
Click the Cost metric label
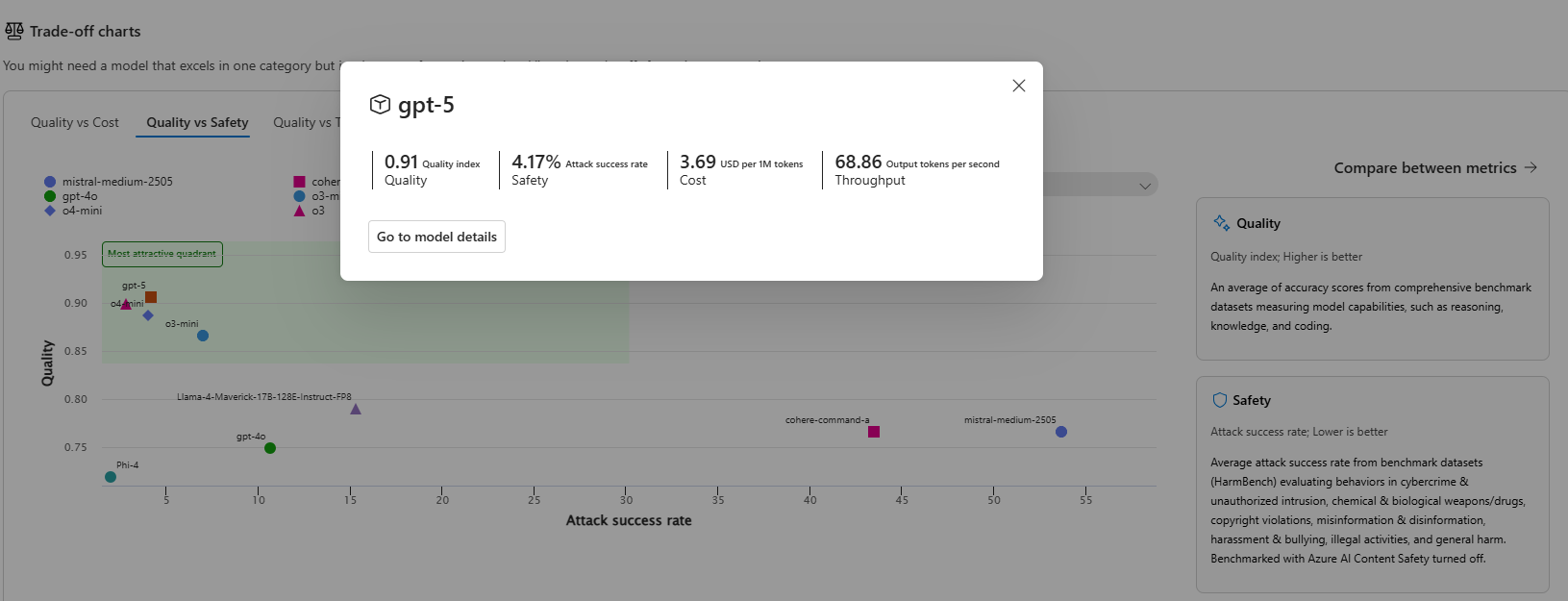(692, 180)
